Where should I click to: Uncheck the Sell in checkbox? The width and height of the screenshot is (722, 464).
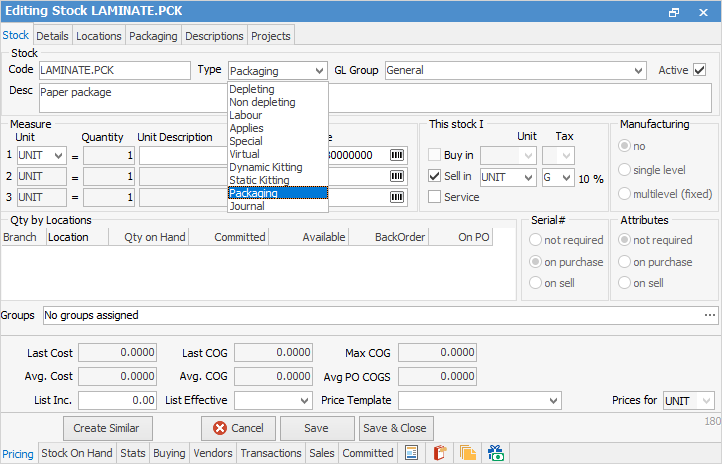click(x=434, y=176)
